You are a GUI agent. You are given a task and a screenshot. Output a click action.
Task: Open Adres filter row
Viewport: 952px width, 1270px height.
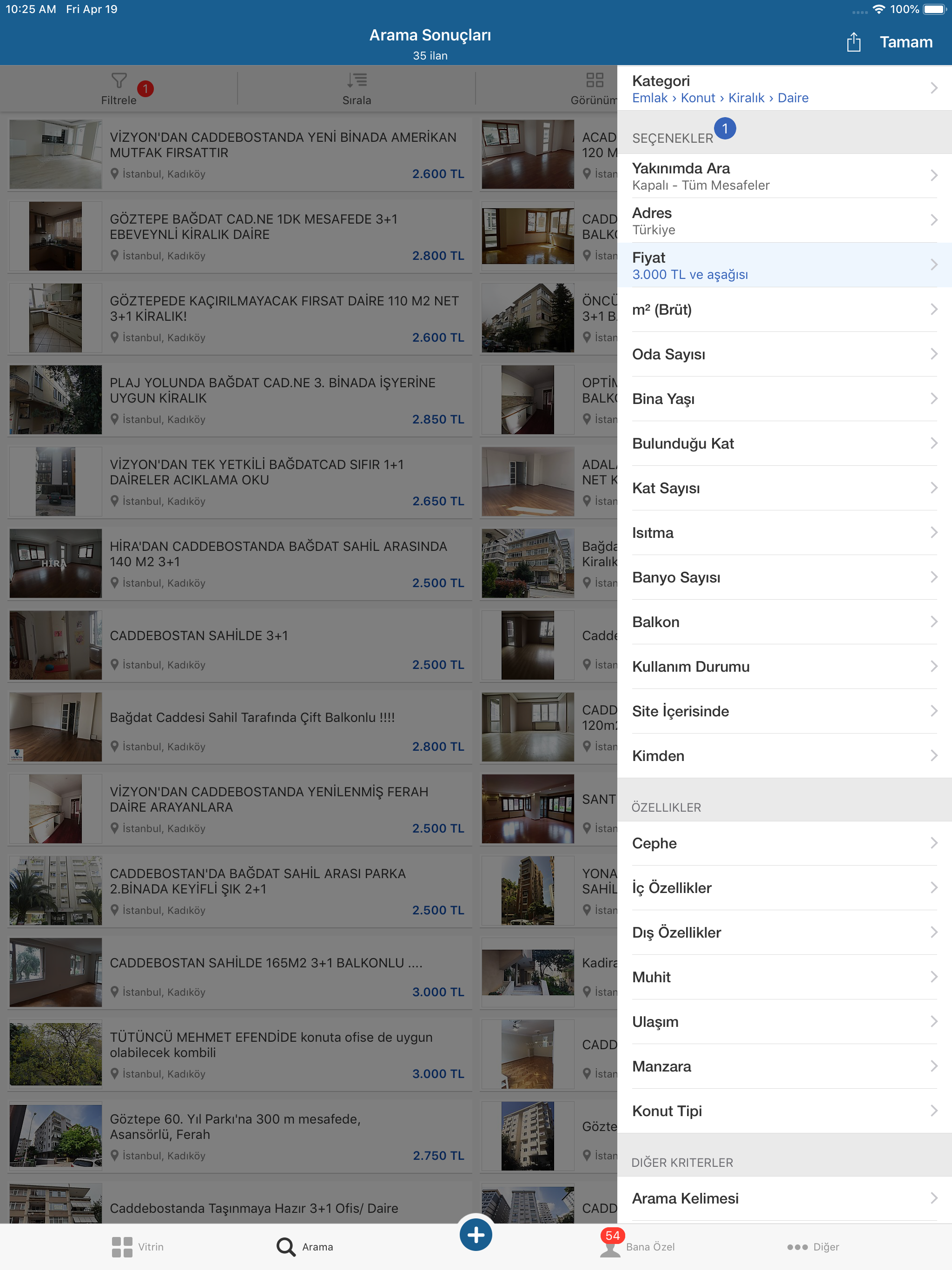[784, 220]
